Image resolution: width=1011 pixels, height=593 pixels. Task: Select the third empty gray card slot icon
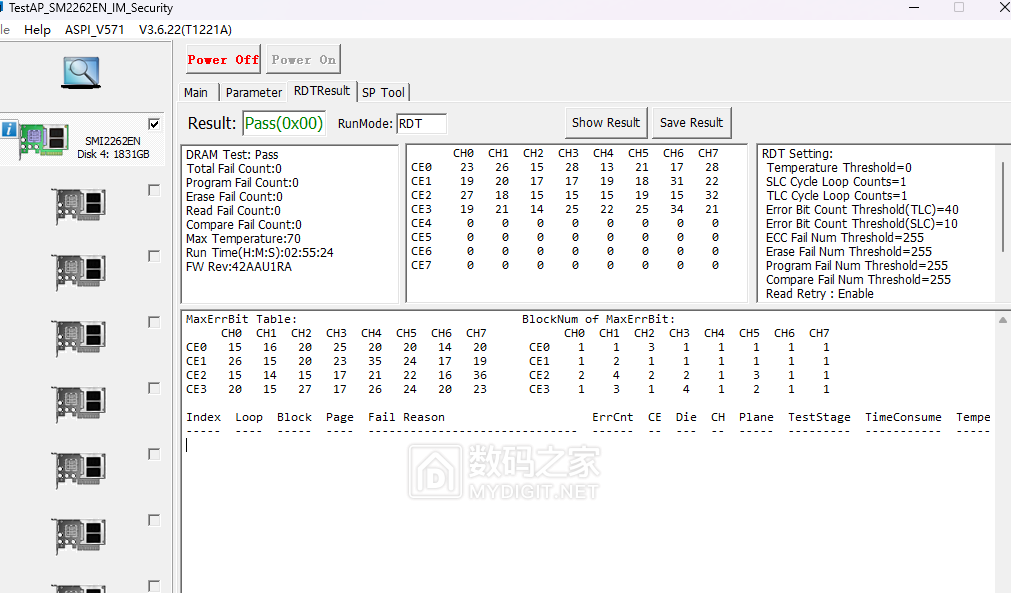click(x=80, y=337)
